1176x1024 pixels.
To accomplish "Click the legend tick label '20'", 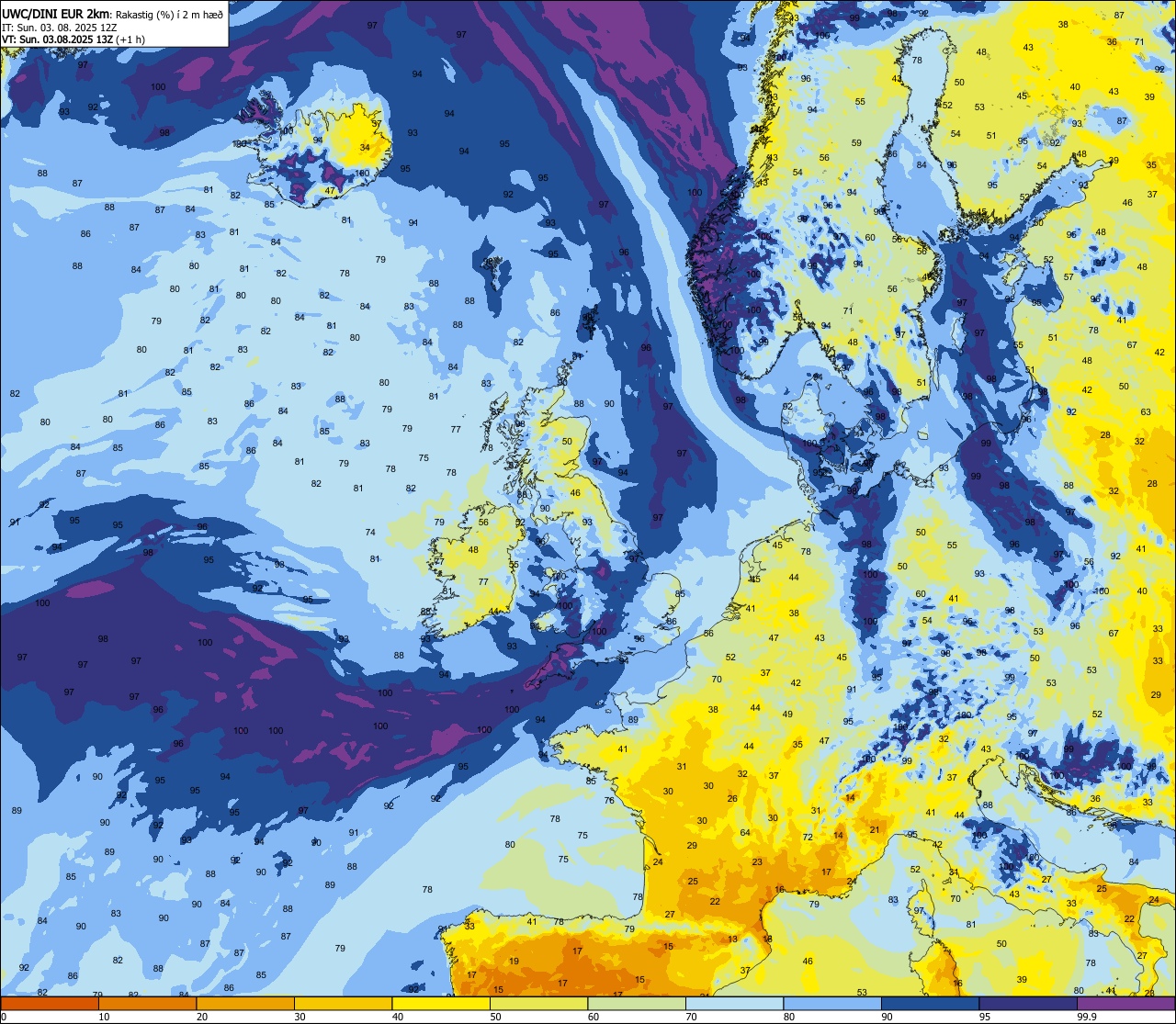I will point(202,1017).
